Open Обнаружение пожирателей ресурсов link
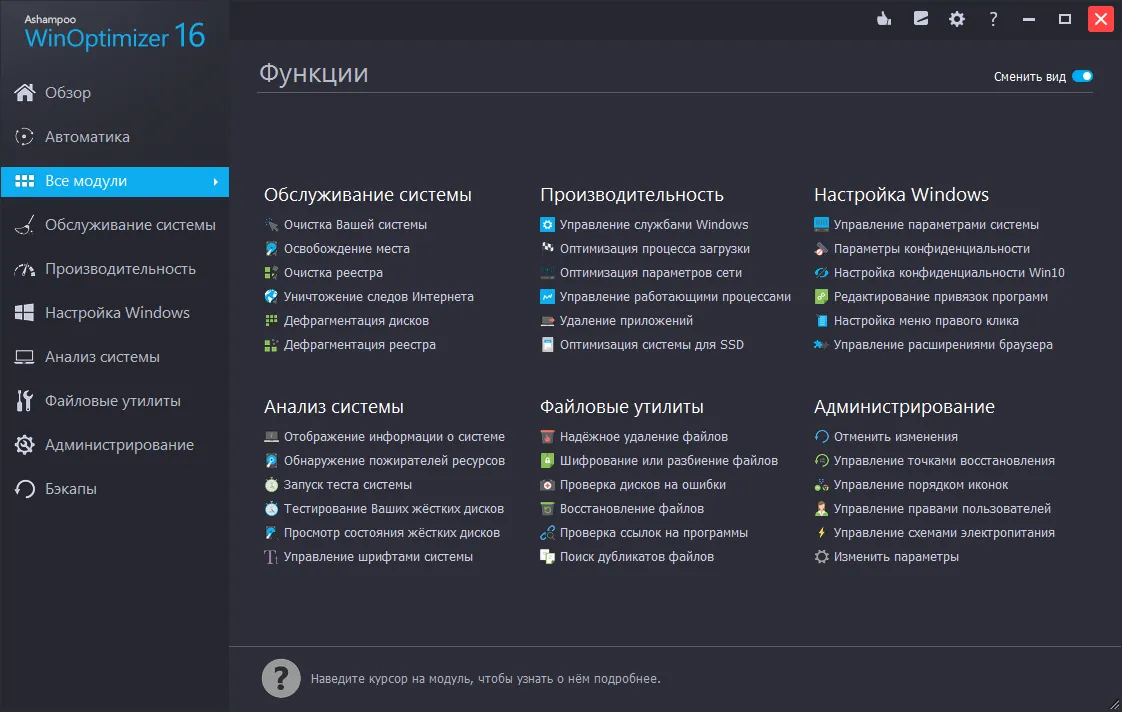This screenshot has height=712, width=1122. coord(394,461)
